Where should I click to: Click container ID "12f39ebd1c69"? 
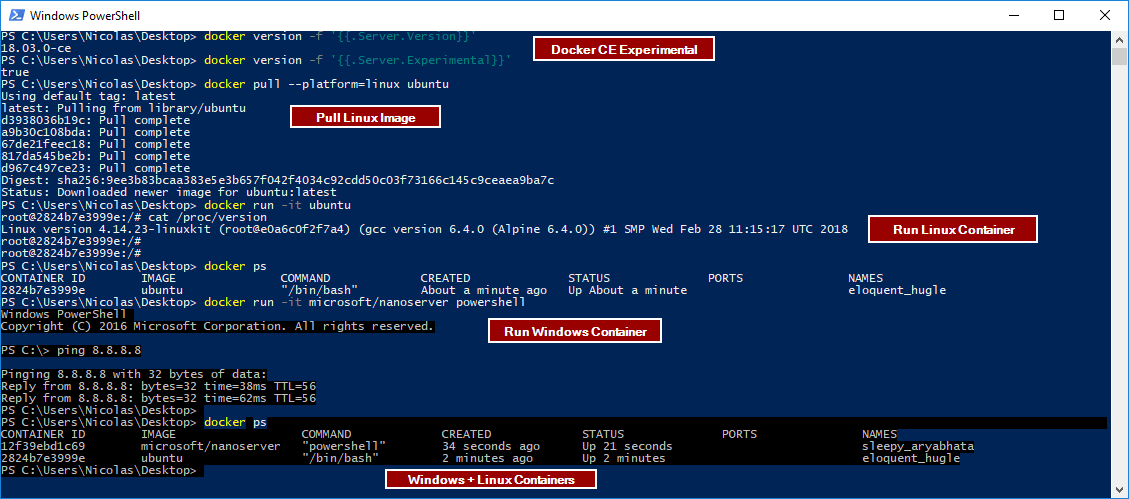pyautogui.click(x=43, y=446)
